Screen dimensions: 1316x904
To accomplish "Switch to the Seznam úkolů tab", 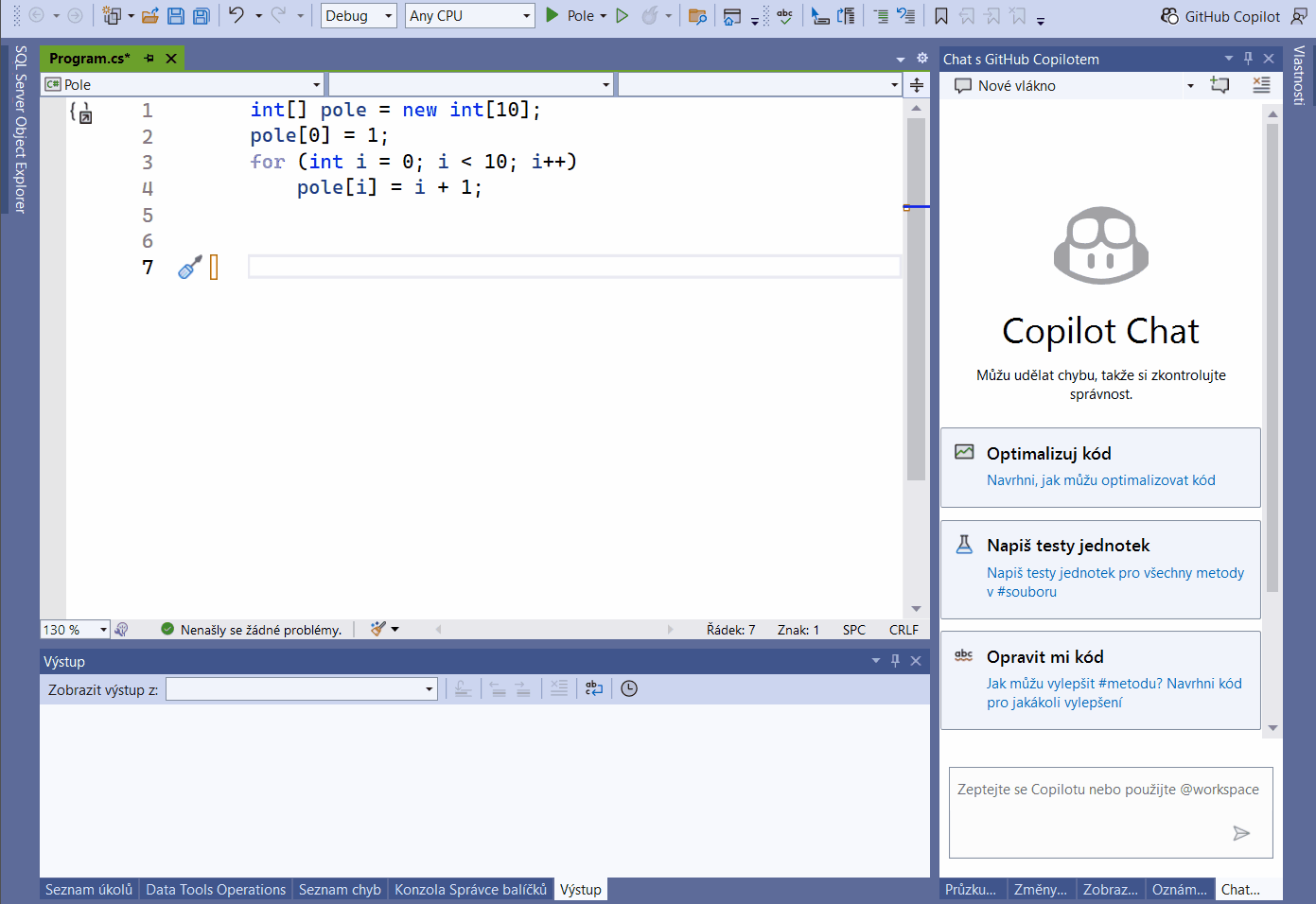I will [89, 890].
